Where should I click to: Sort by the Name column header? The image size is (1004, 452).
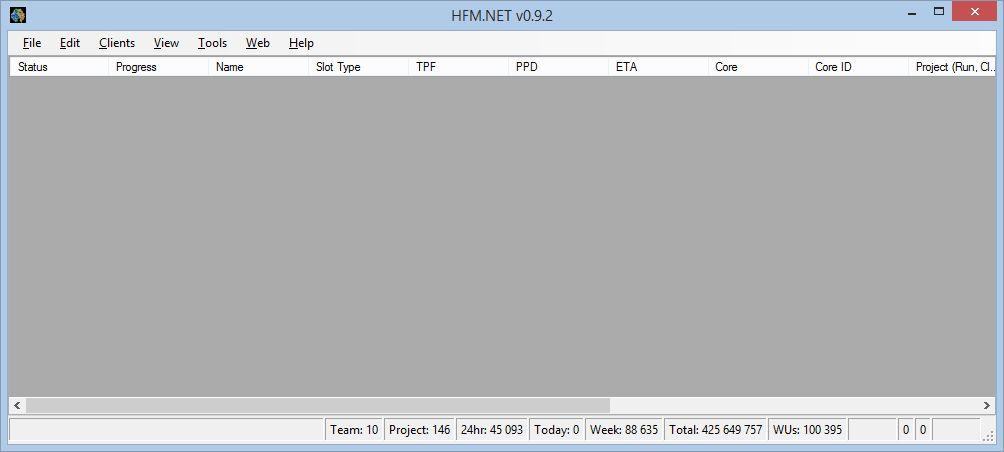click(x=258, y=67)
